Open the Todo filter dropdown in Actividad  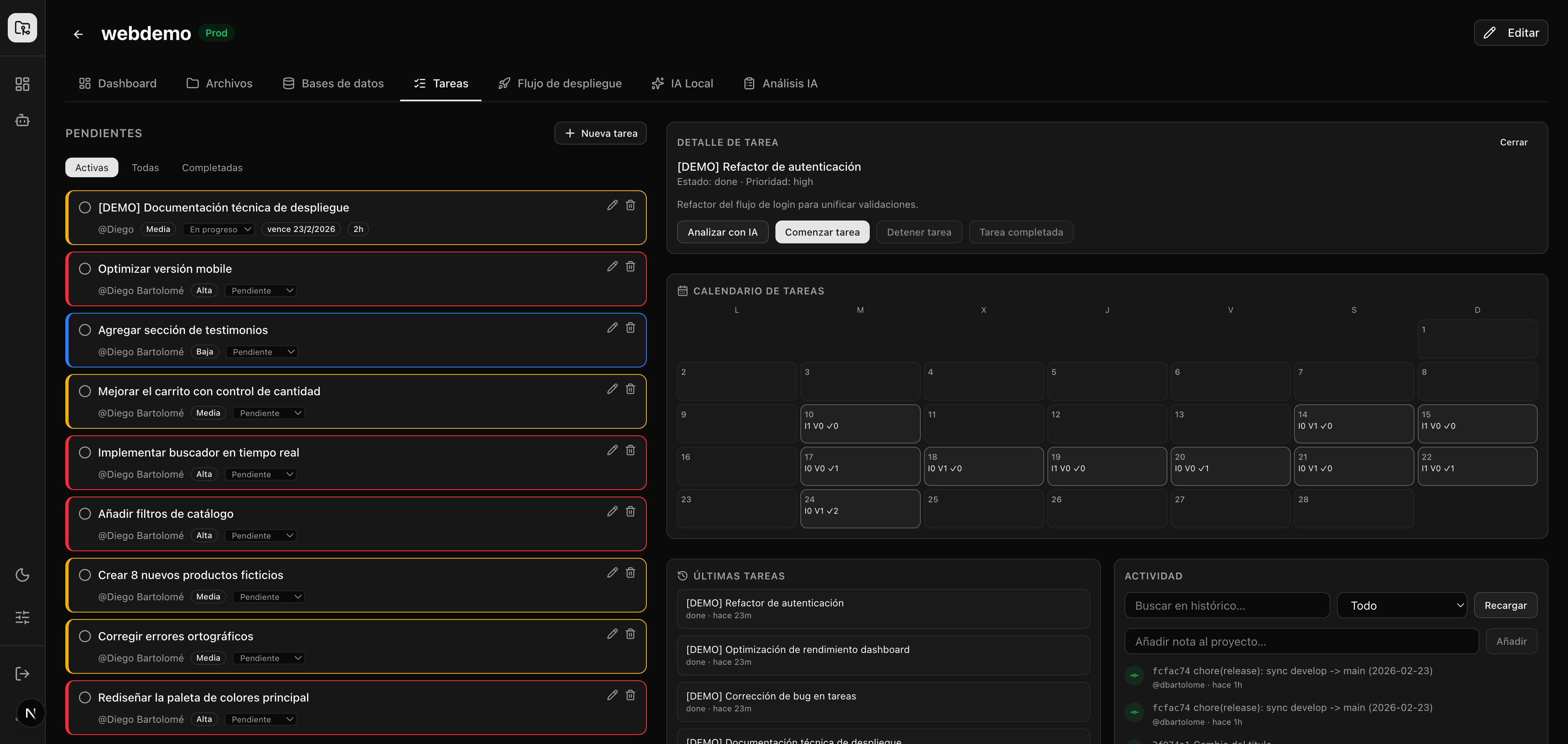coord(1401,605)
